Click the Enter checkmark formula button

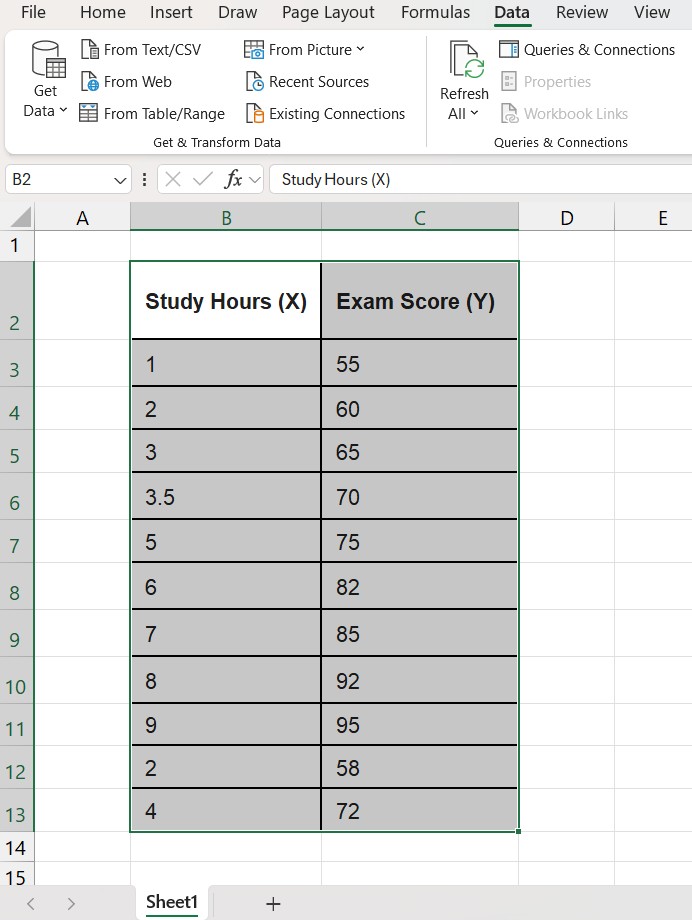[x=202, y=179]
